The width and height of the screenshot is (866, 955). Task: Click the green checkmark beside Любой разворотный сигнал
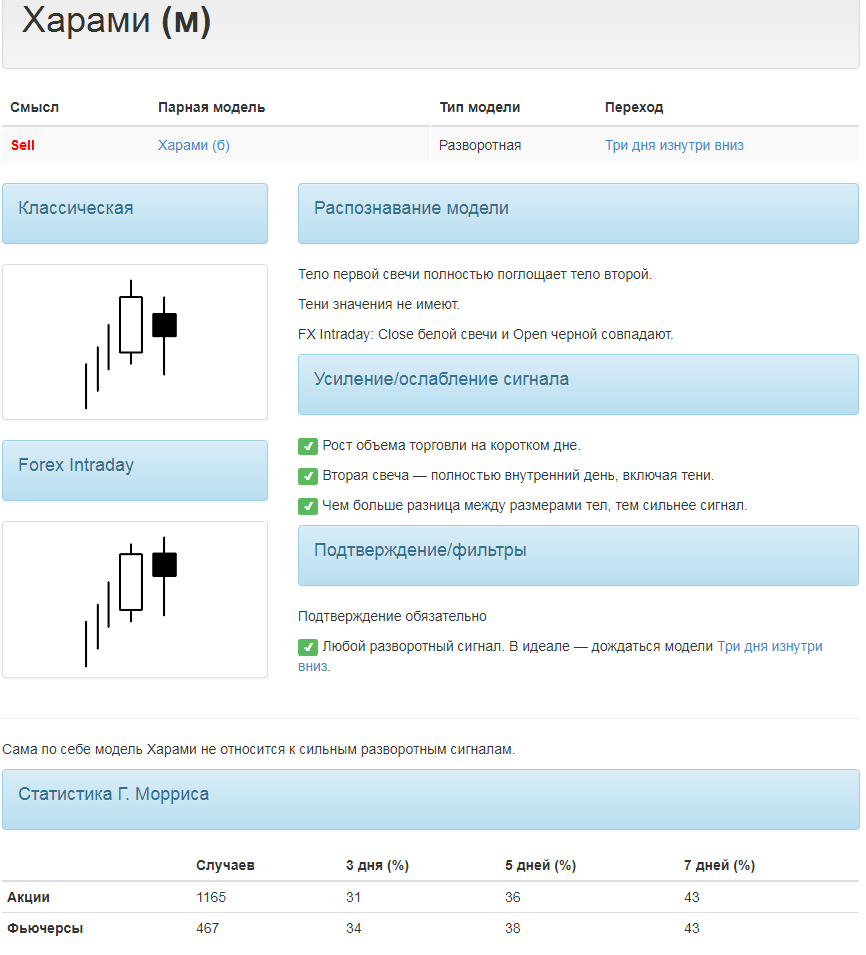tap(308, 647)
